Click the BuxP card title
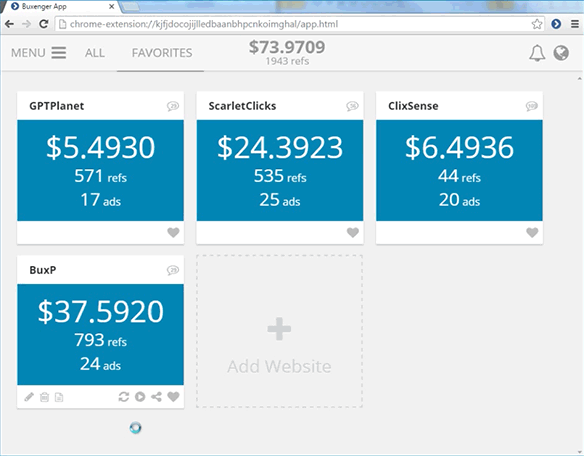The height and width of the screenshot is (456, 584). pos(43,270)
